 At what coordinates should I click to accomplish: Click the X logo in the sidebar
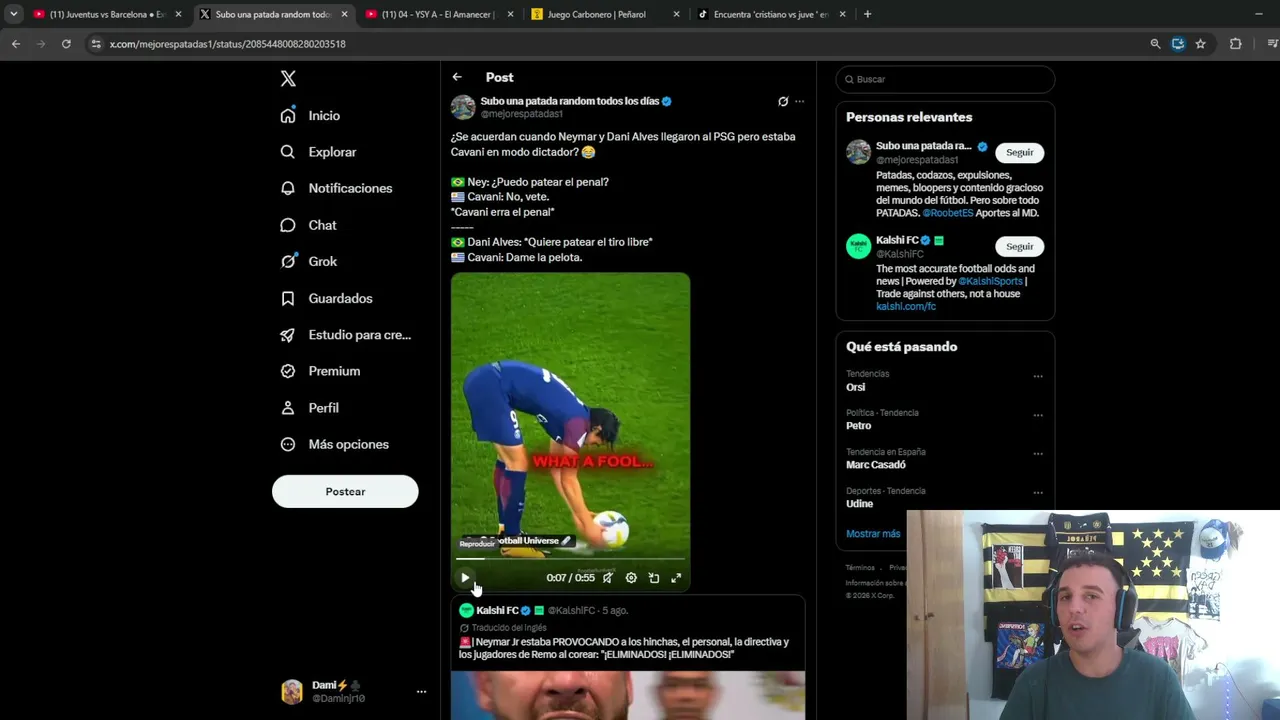288,79
